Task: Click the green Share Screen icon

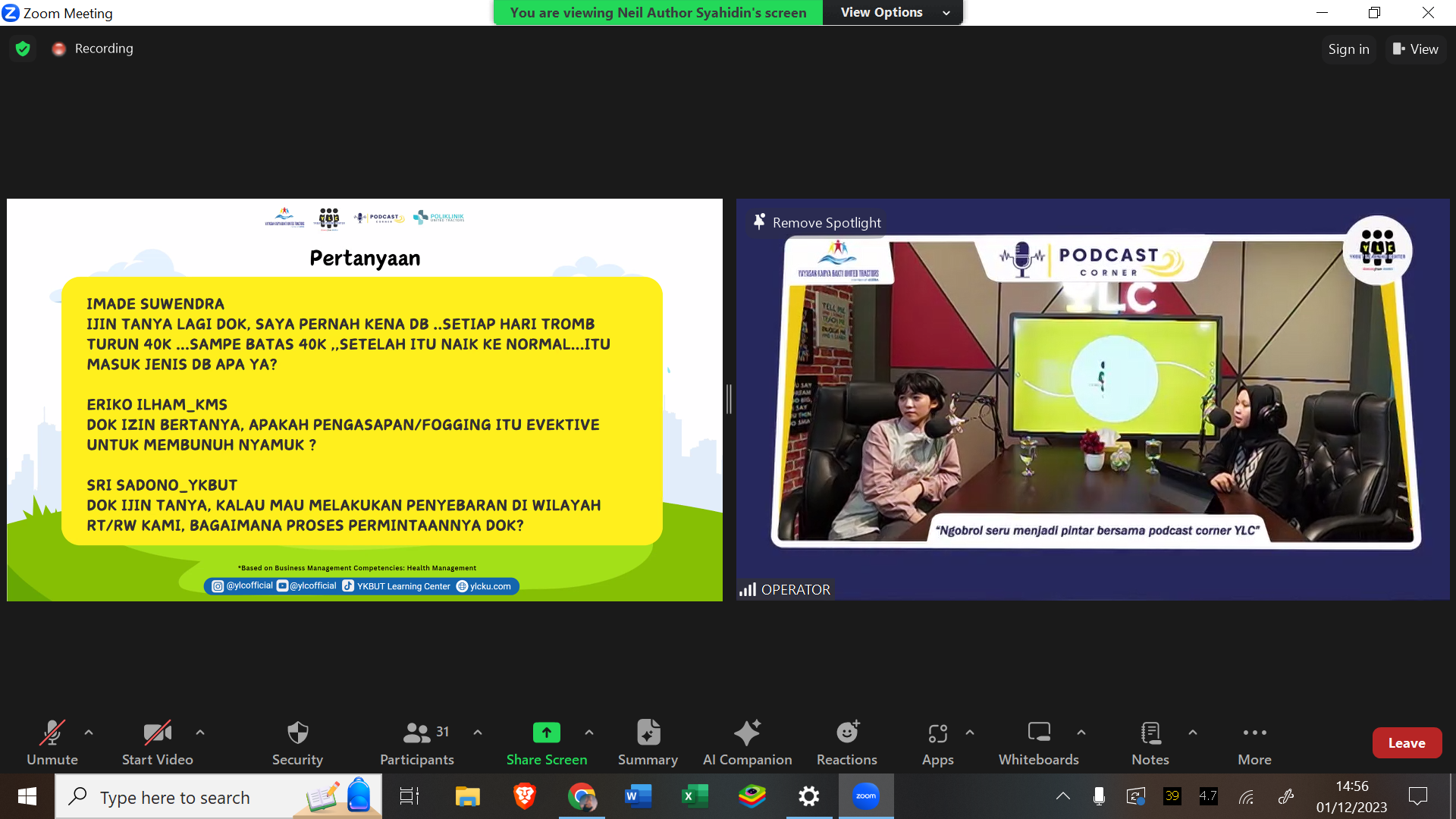Action: point(546,733)
